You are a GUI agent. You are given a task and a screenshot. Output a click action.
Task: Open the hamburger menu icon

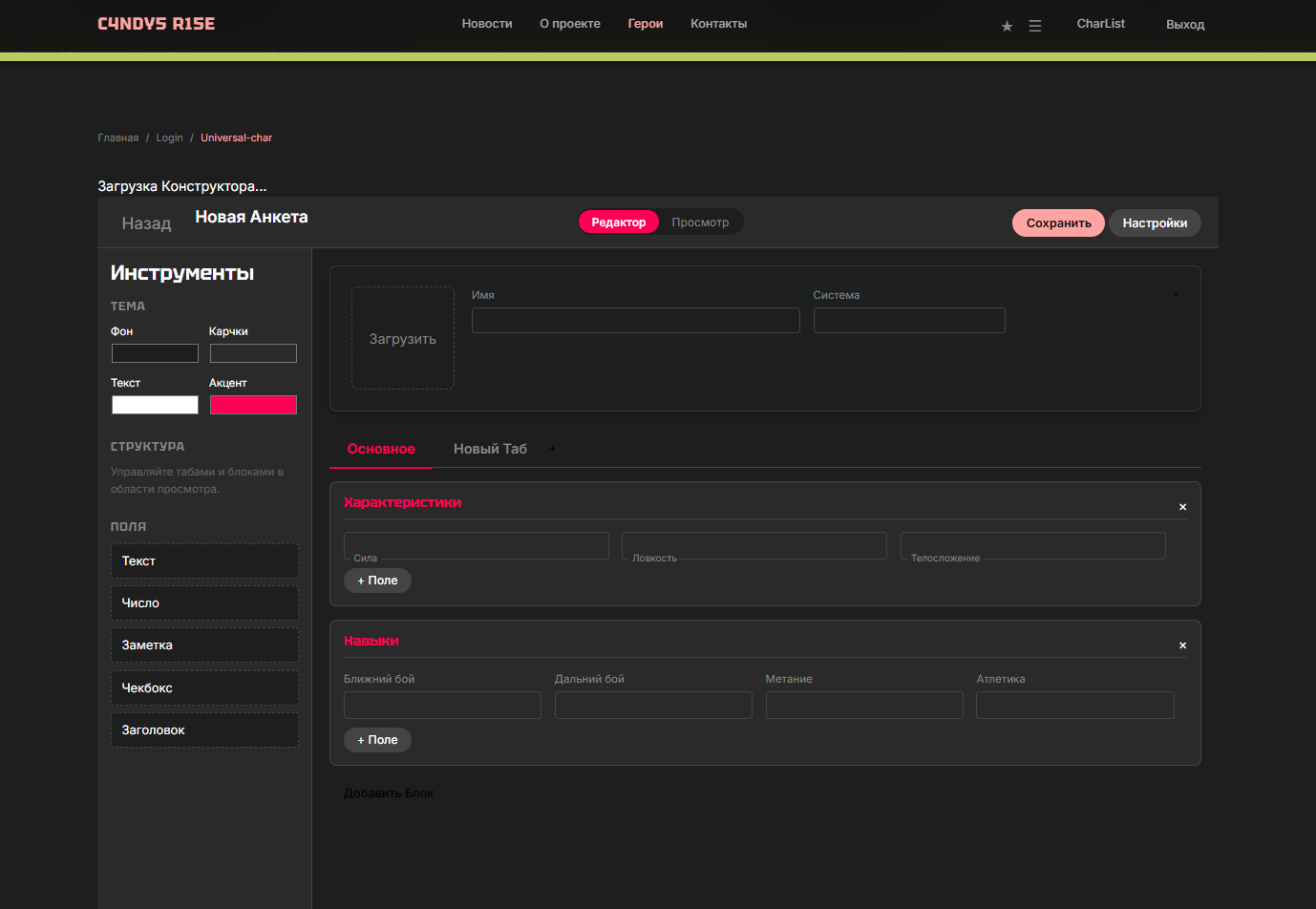coord(1034,26)
